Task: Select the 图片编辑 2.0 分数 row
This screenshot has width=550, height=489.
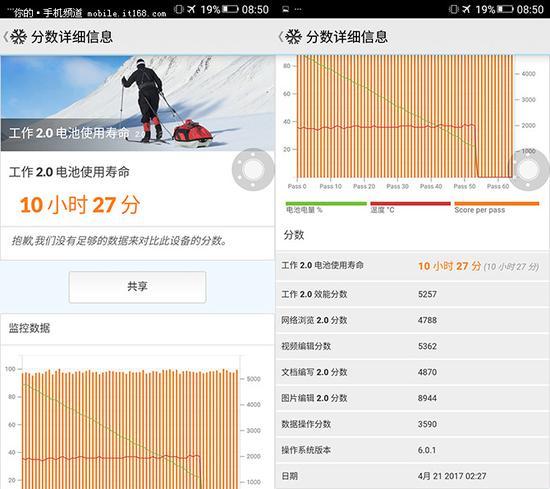Action: pyautogui.click(x=412, y=398)
